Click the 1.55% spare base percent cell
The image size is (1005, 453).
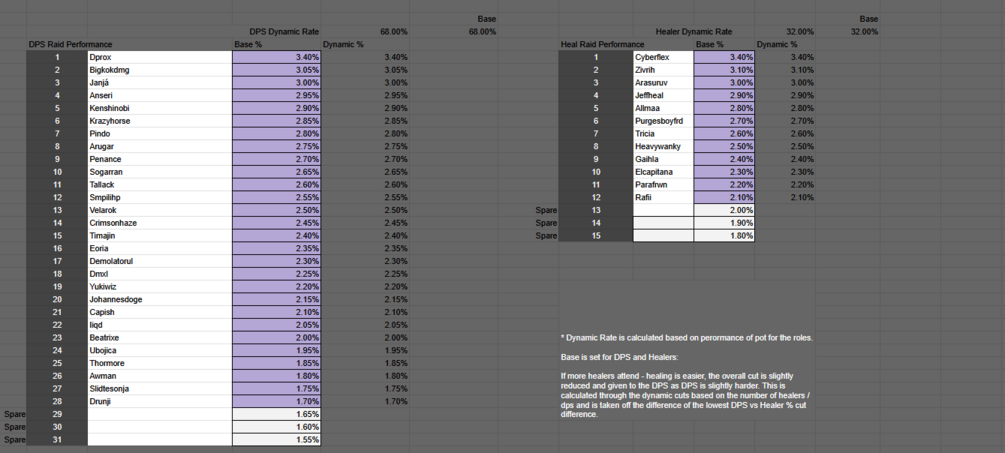[x=276, y=440]
